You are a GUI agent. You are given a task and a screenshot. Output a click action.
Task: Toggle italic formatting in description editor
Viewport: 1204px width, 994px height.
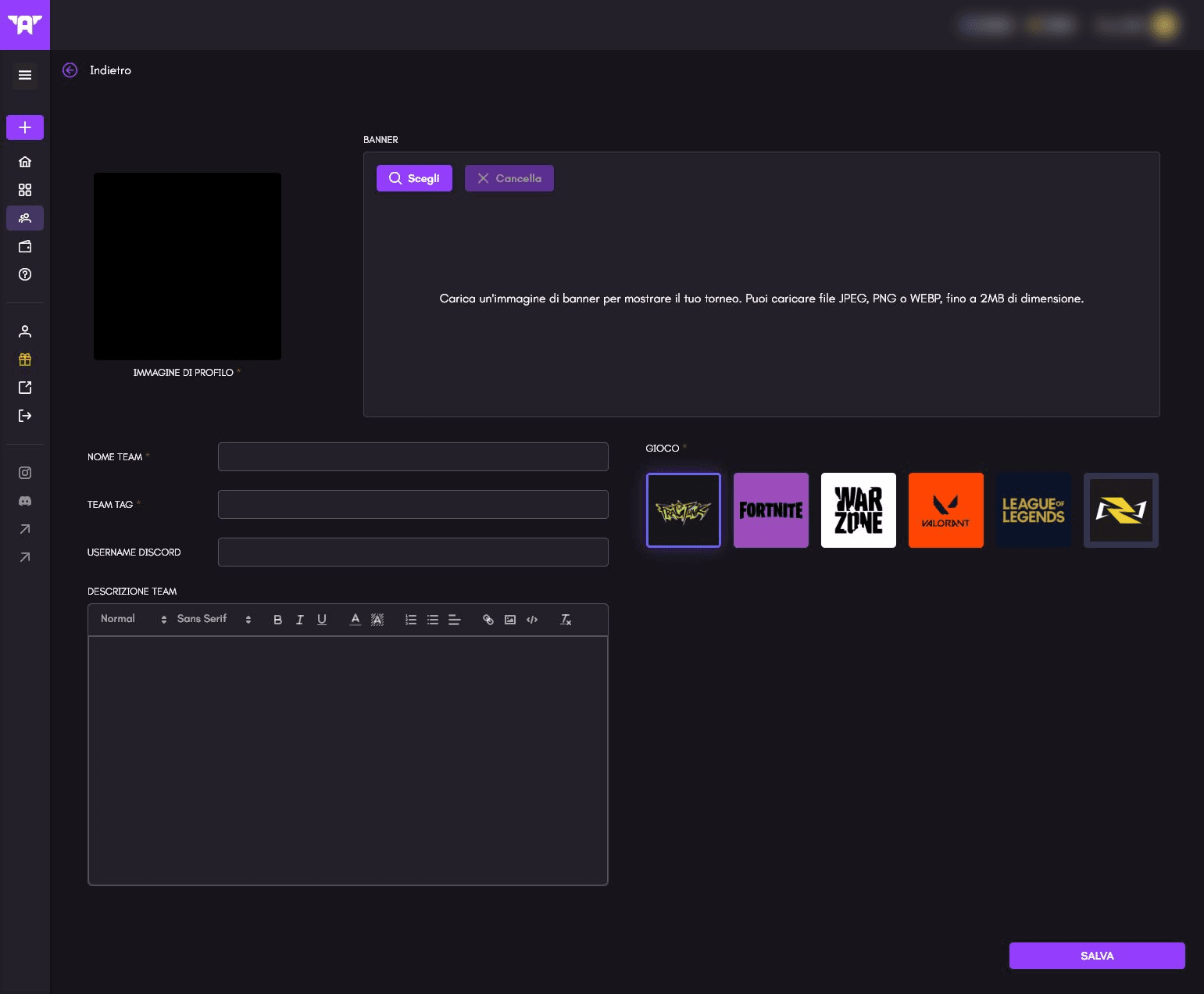(x=299, y=620)
